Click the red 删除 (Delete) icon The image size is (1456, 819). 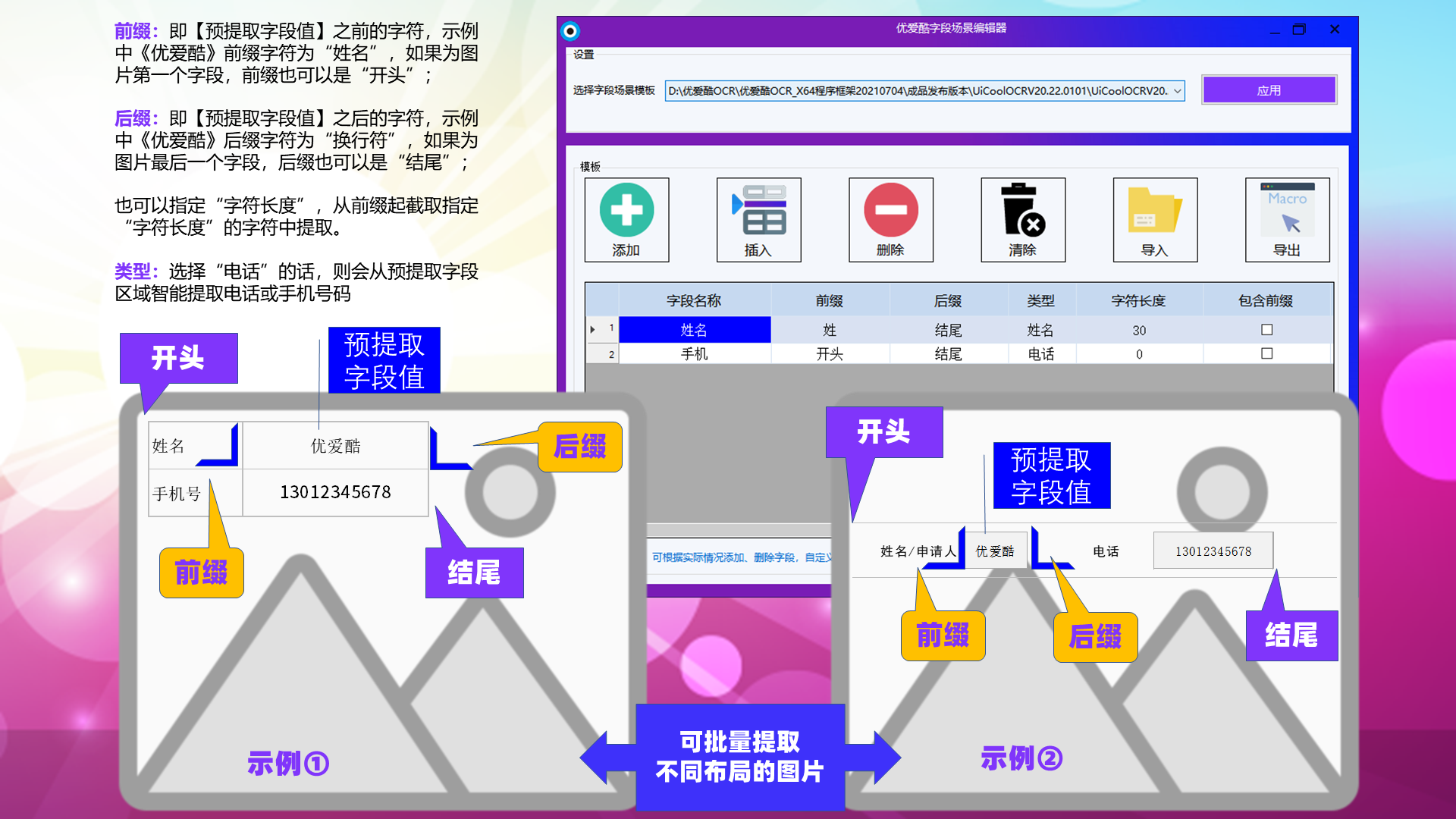(890, 211)
